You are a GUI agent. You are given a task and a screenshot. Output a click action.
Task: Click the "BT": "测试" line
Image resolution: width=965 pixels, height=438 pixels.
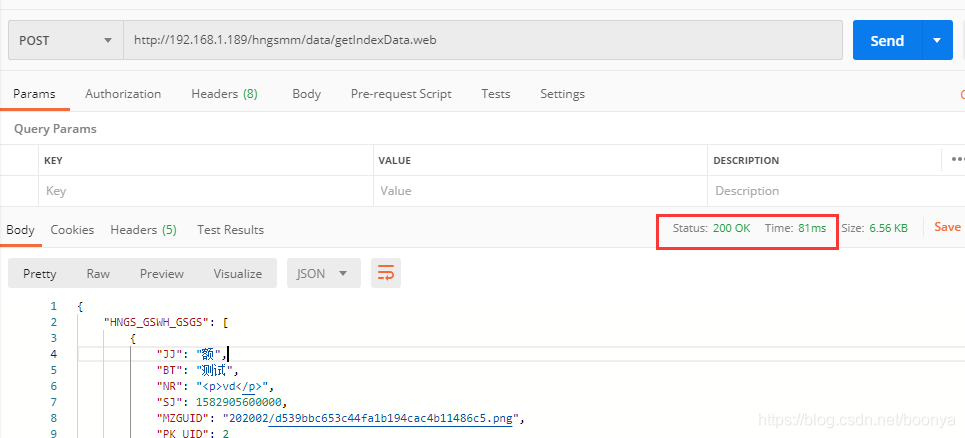(x=197, y=370)
